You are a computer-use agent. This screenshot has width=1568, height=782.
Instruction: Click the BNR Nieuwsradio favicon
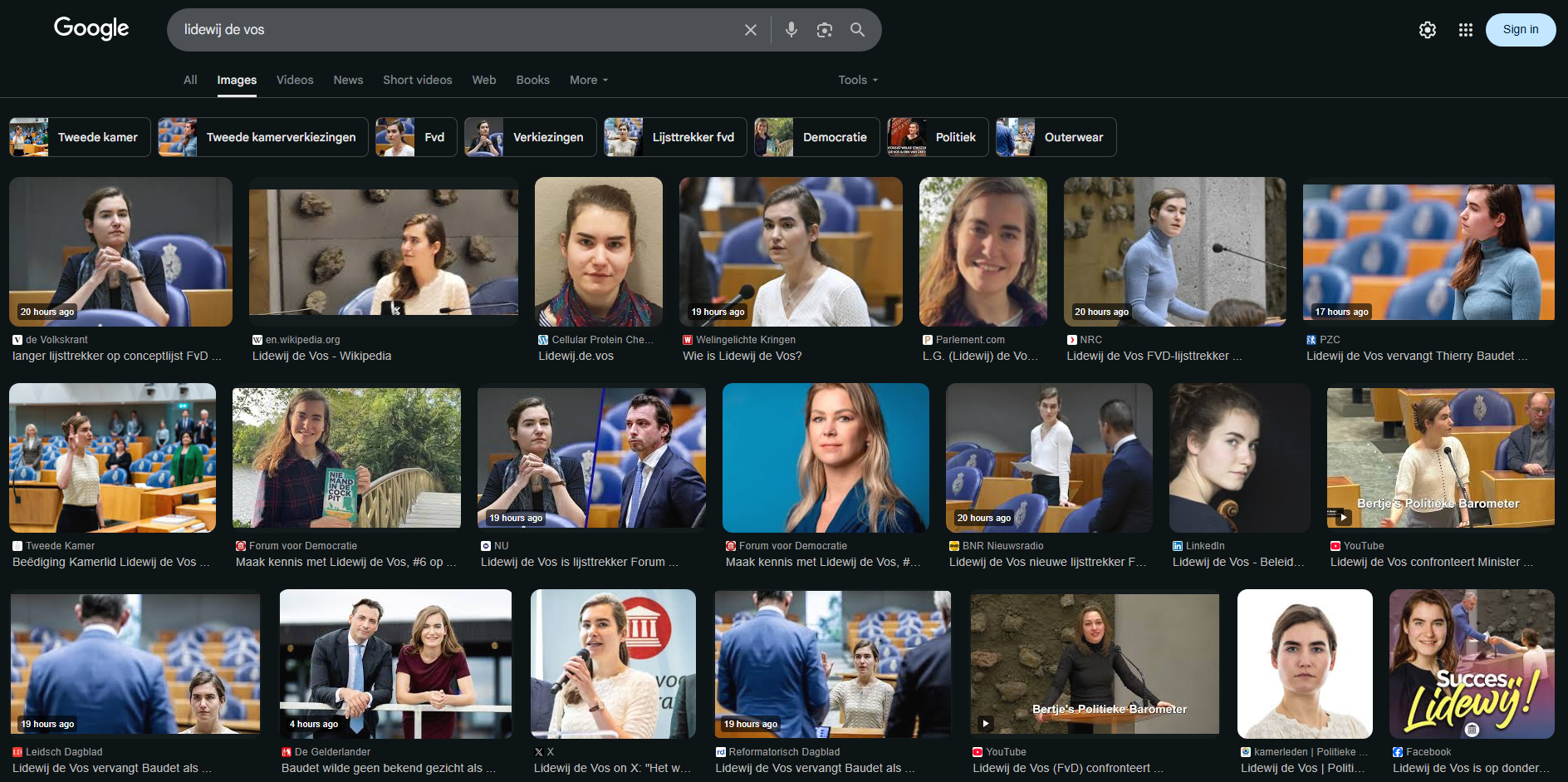(954, 546)
